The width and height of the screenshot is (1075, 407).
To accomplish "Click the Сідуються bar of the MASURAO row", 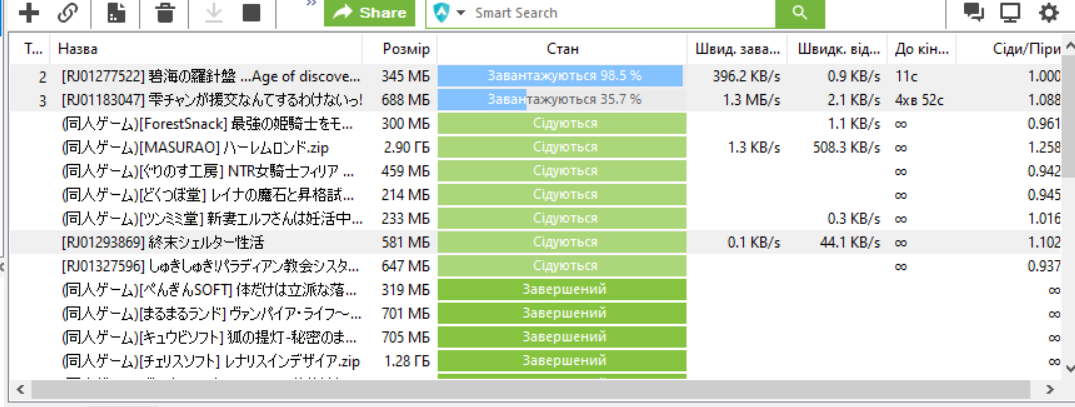I will click(562, 147).
